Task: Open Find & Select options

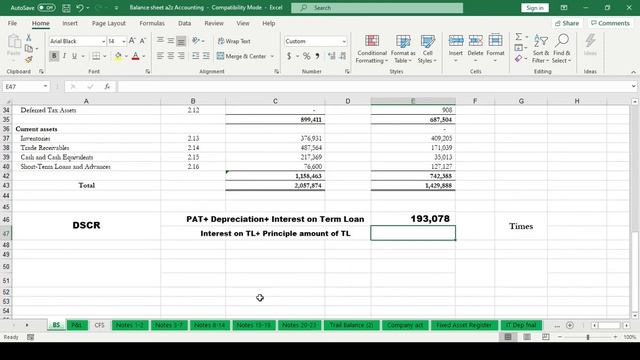Action: coord(562,49)
